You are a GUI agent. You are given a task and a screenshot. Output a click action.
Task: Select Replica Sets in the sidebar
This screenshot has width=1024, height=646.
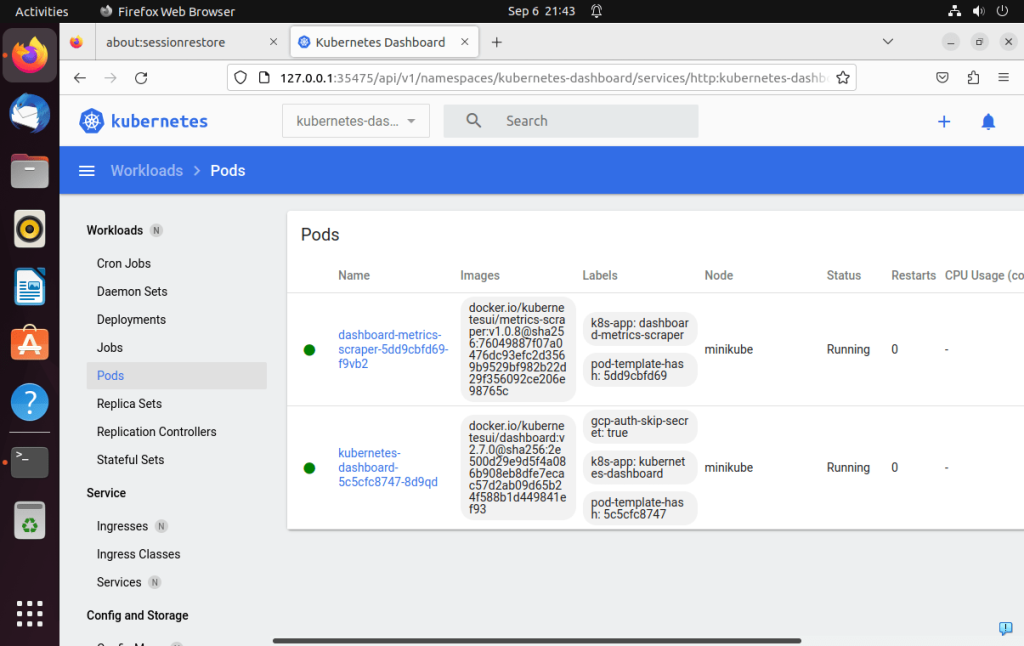click(129, 404)
